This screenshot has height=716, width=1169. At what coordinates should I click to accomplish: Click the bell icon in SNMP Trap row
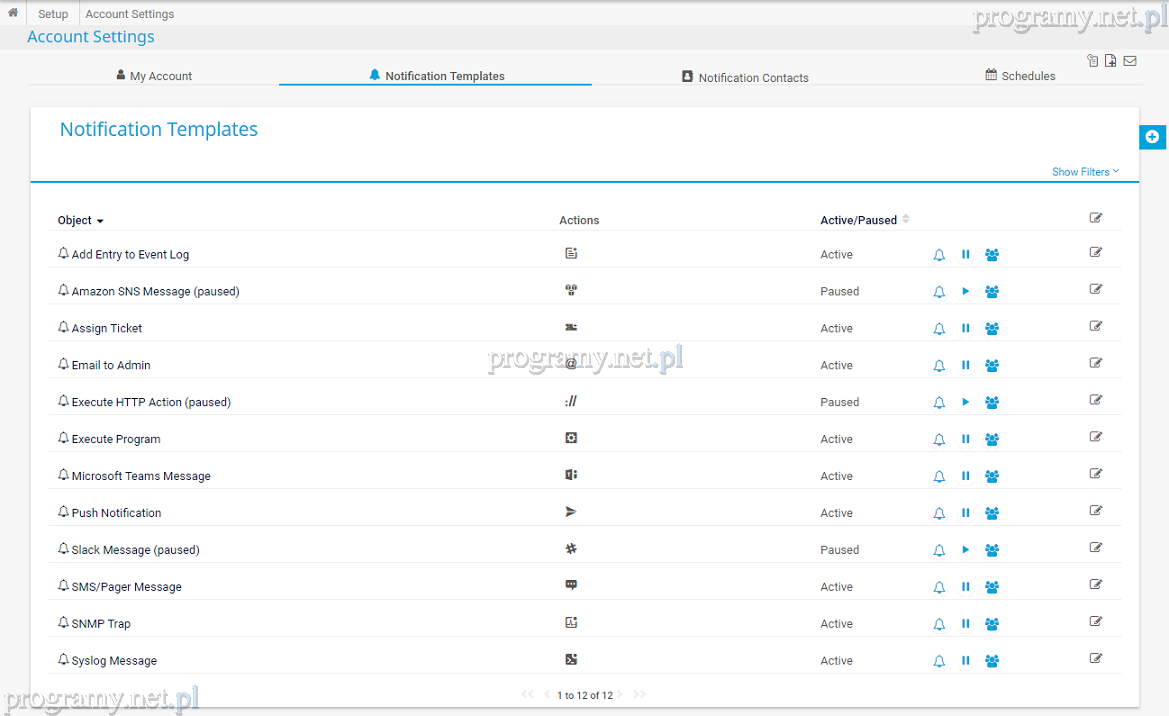coord(939,624)
